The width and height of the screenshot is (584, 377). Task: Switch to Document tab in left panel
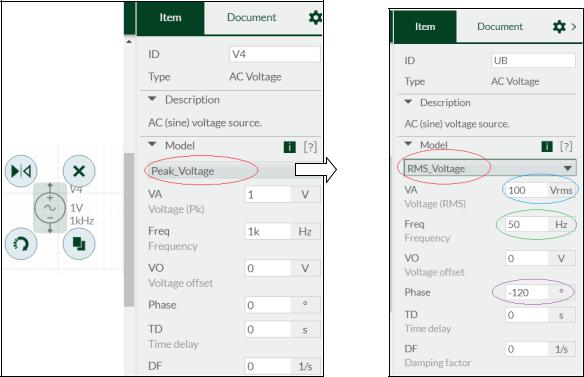(252, 18)
